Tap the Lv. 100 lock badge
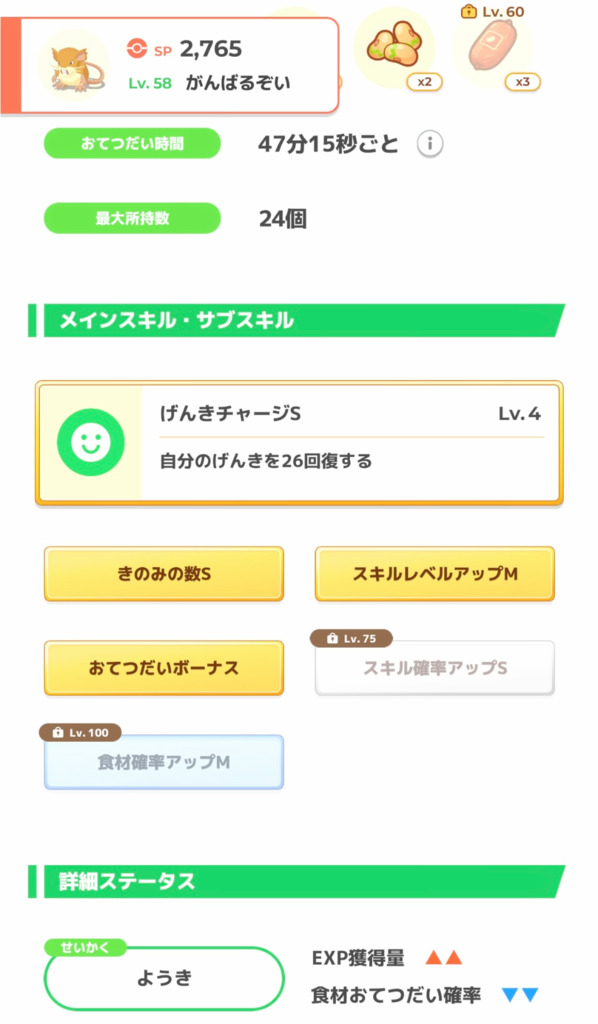The image size is (598, 1024). 80,732
